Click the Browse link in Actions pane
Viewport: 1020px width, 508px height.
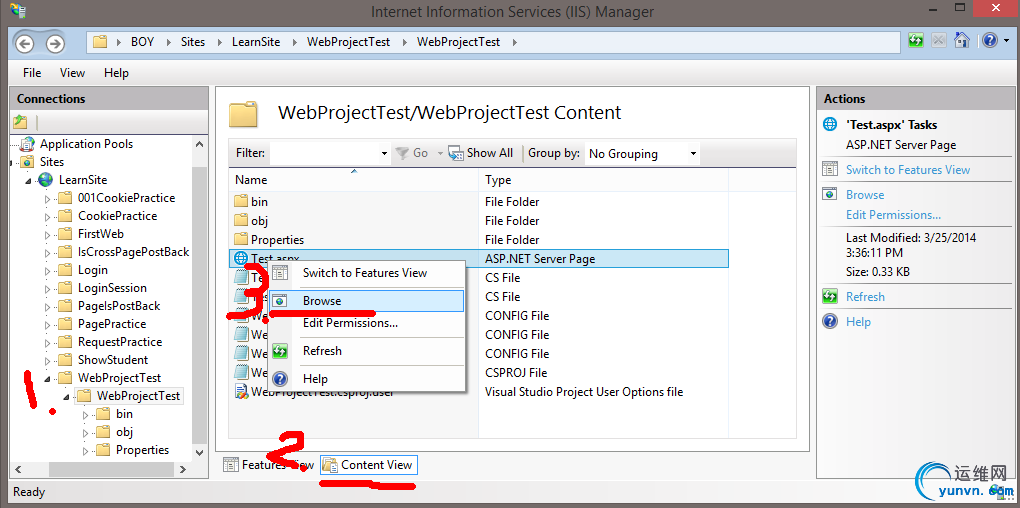(865, 194)
